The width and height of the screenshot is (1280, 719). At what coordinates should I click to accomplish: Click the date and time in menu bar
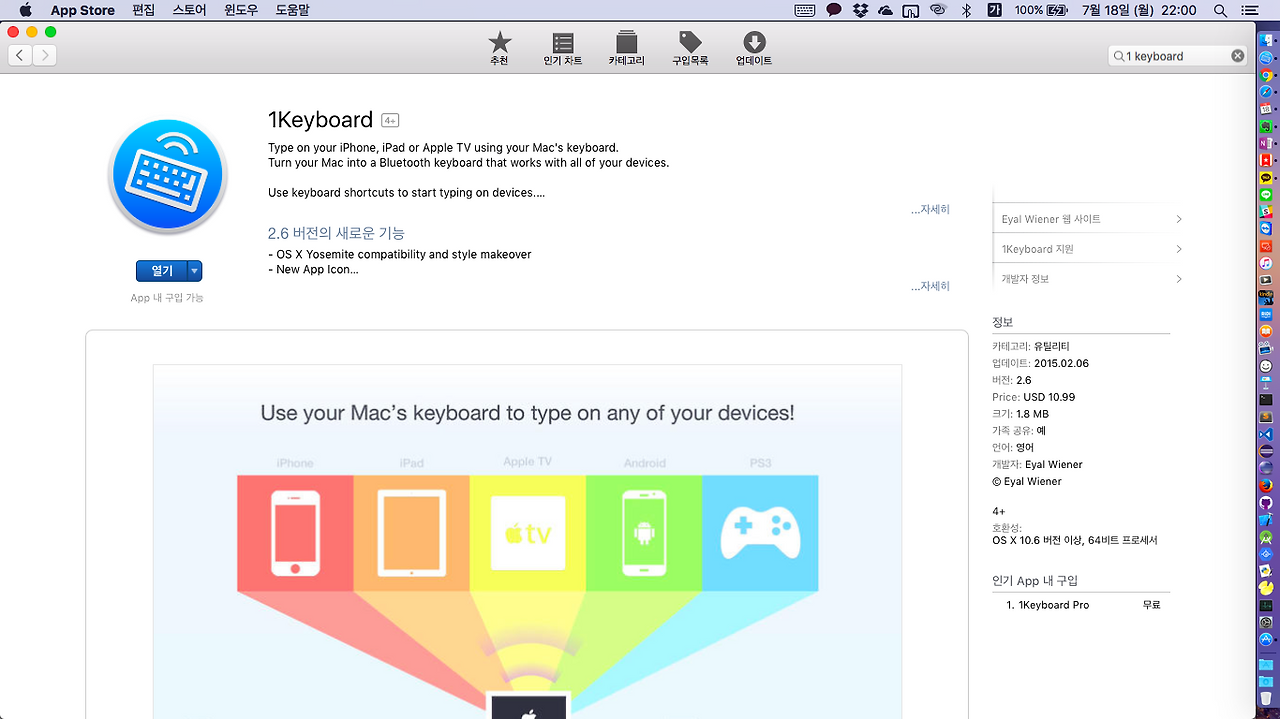pyautogui.click(x=1139, y=10)
